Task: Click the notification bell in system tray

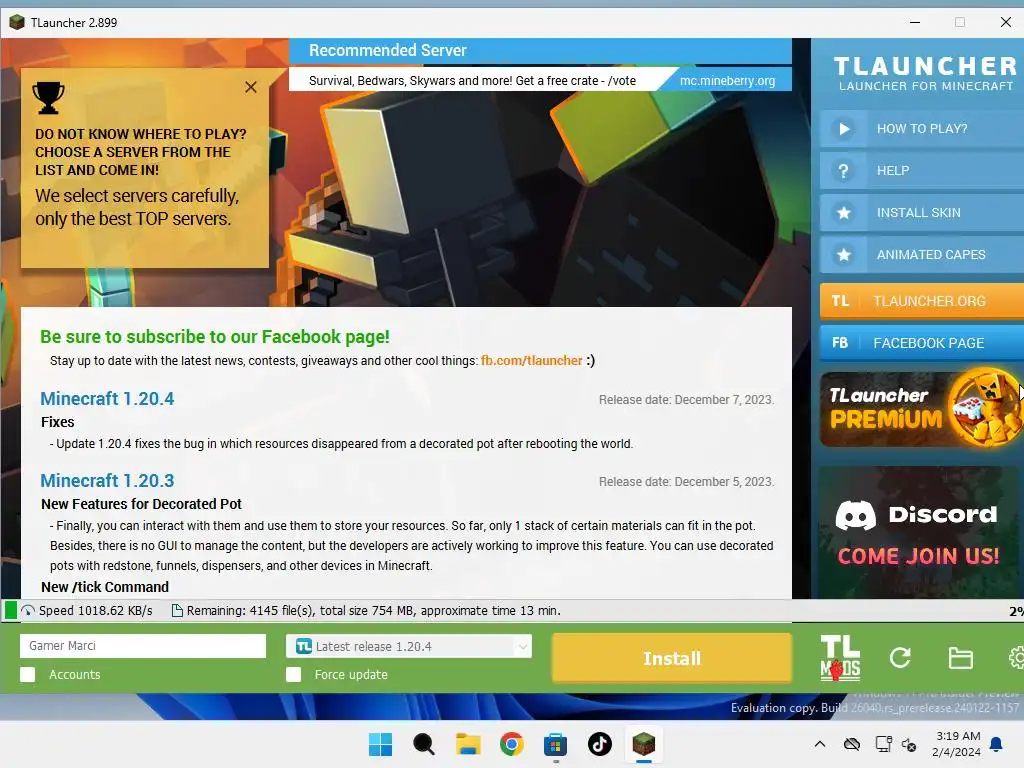Action: (997, 744)
